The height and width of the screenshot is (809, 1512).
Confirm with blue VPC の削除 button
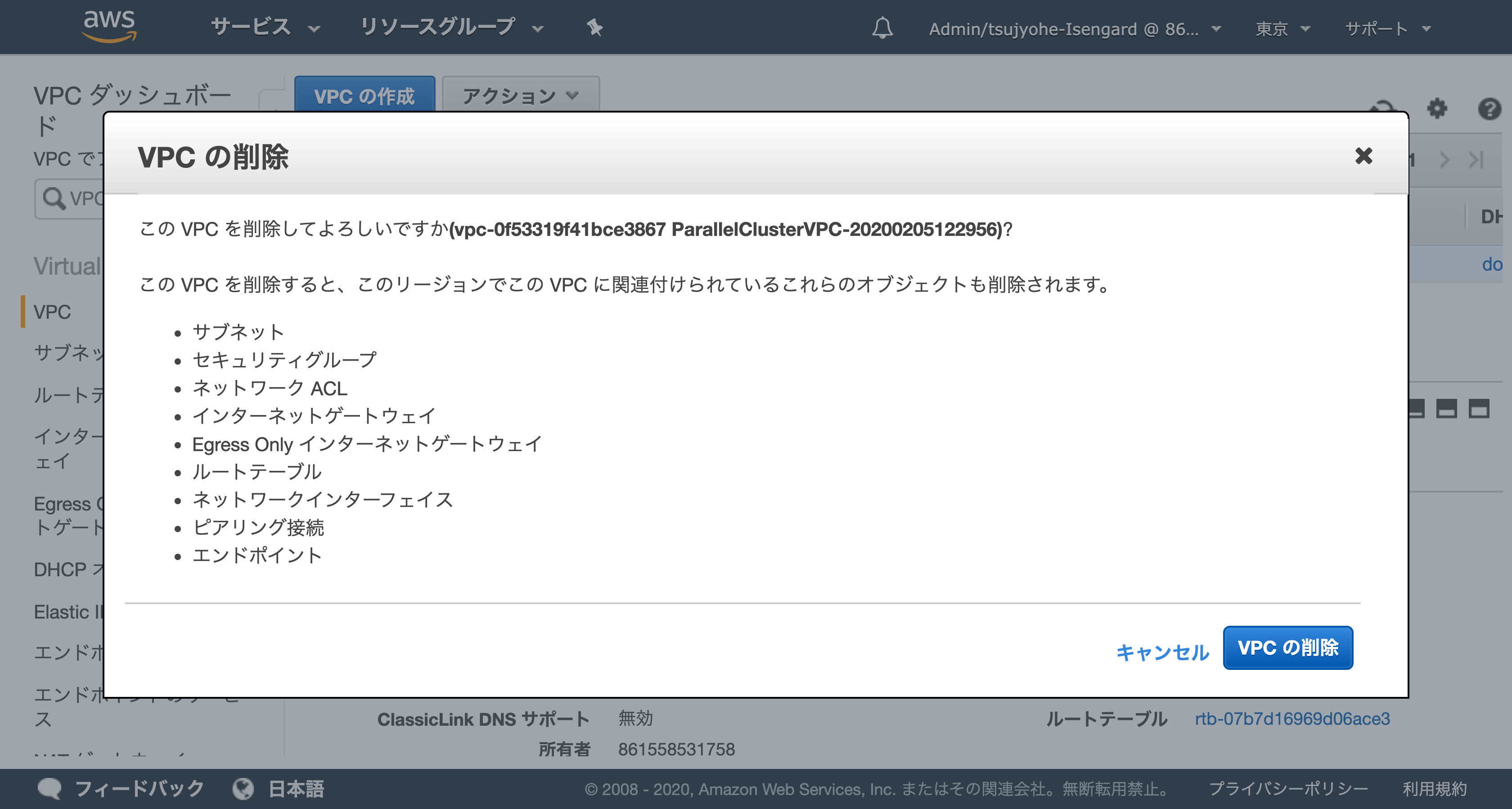1288,647
